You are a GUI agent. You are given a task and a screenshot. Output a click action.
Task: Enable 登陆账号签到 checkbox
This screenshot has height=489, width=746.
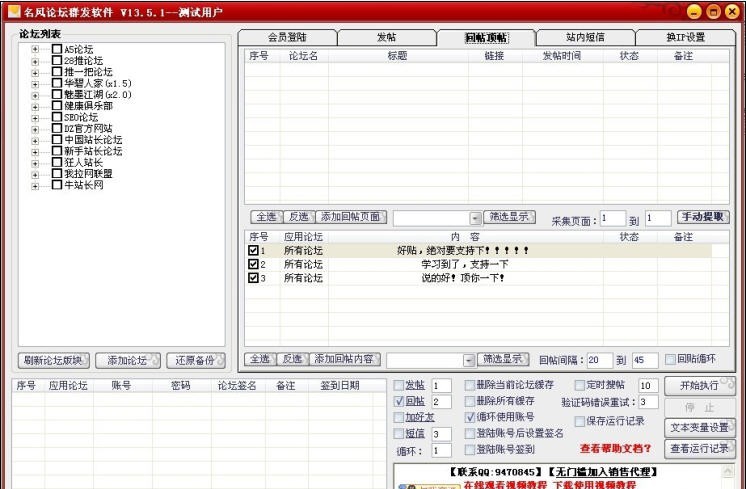click(x=470, y=450)
